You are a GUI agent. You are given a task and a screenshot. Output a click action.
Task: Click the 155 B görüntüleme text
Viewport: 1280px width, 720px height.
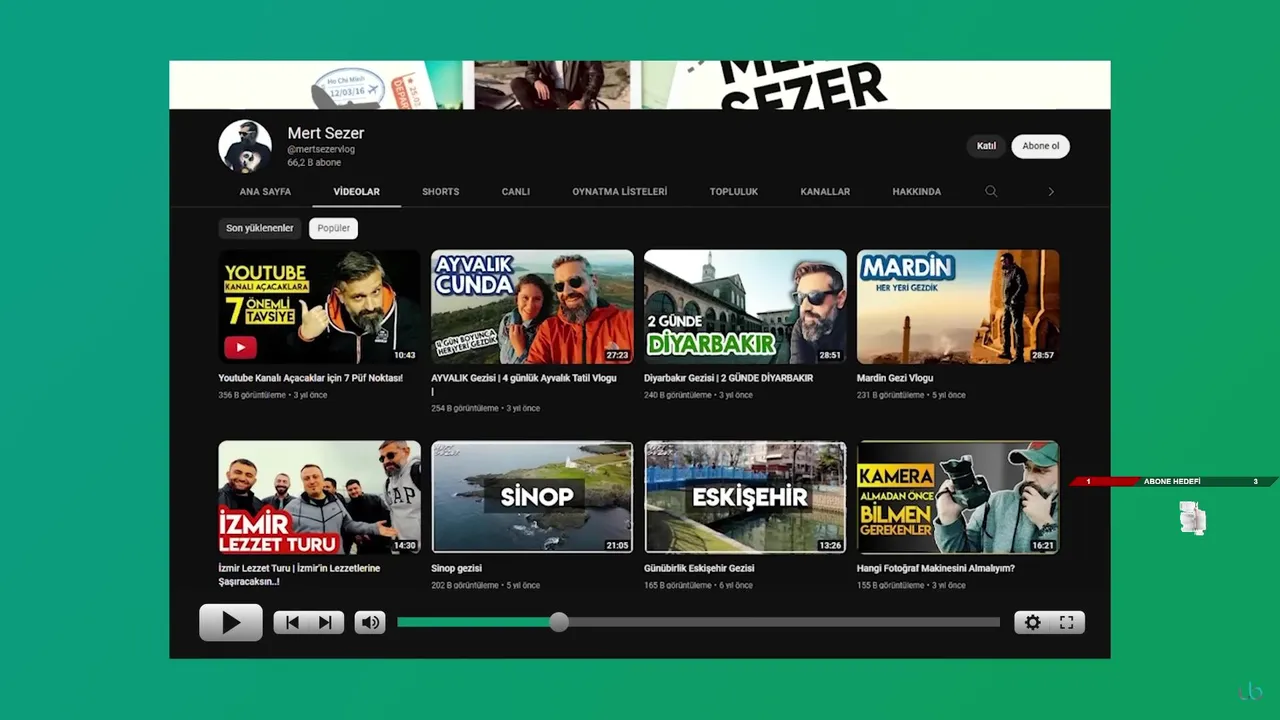coord(890,585)
